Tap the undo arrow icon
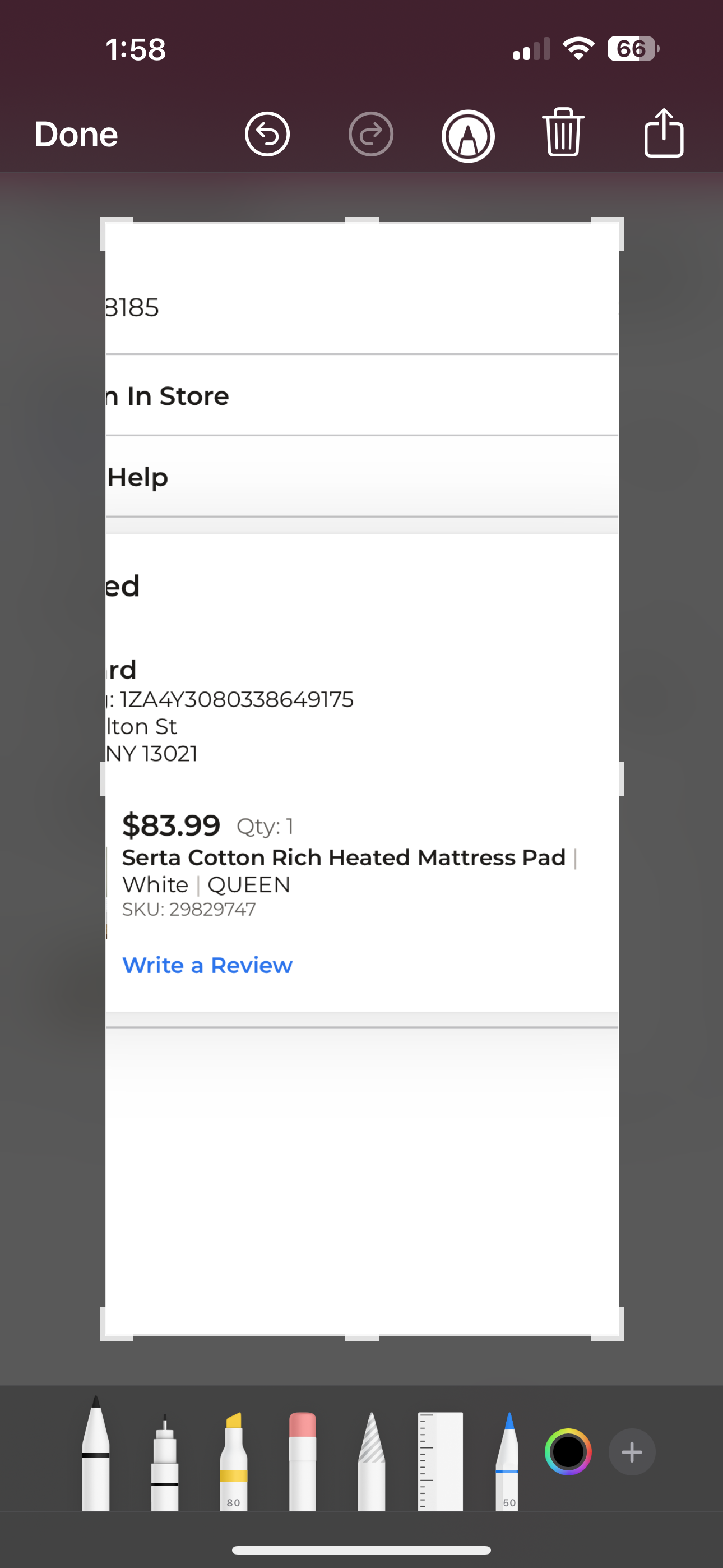Image resolution: width=723 pixels, height=1568 pixels. point(267,134)
